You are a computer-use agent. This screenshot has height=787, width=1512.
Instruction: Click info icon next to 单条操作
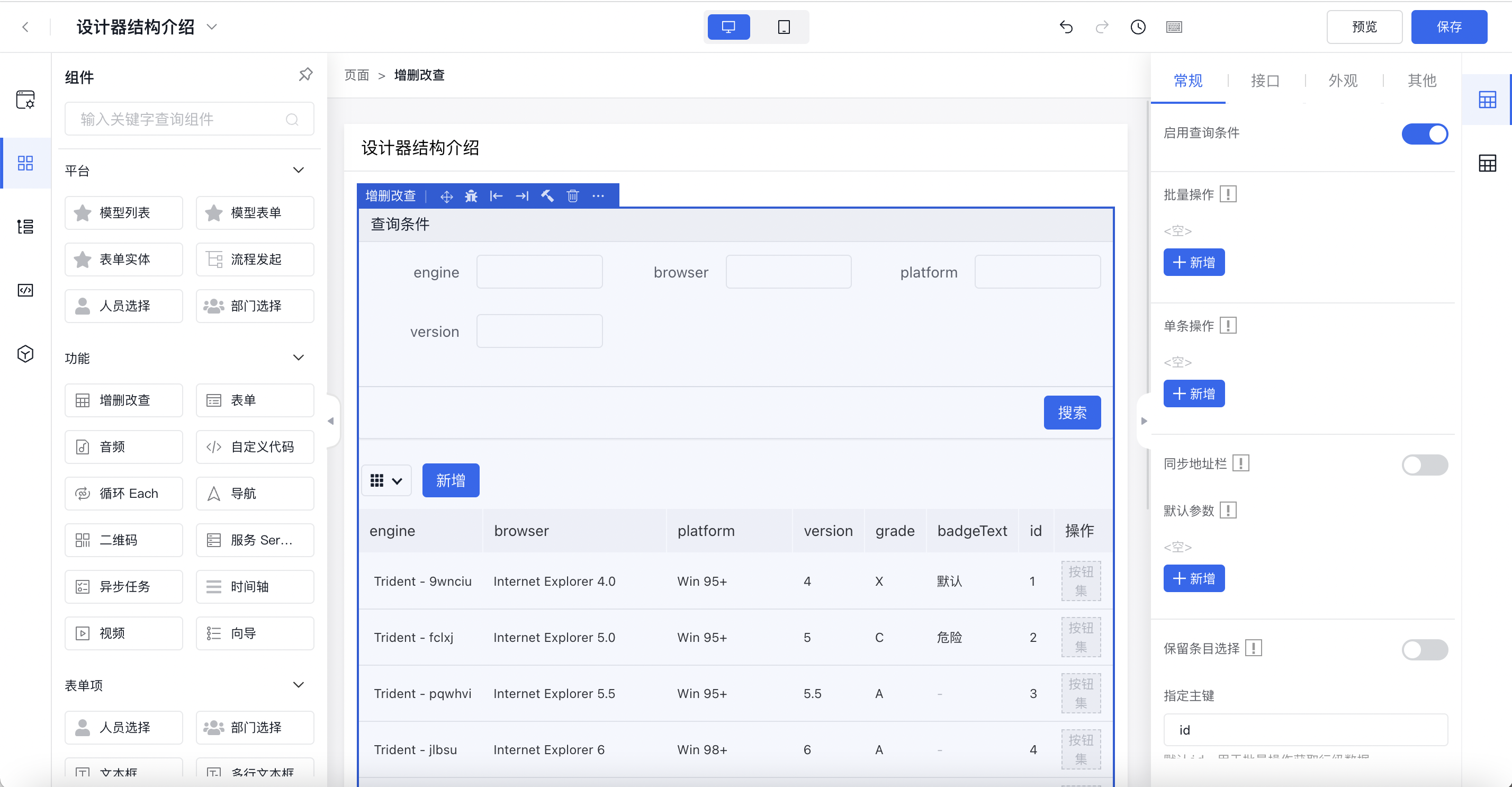point(1228,326)
